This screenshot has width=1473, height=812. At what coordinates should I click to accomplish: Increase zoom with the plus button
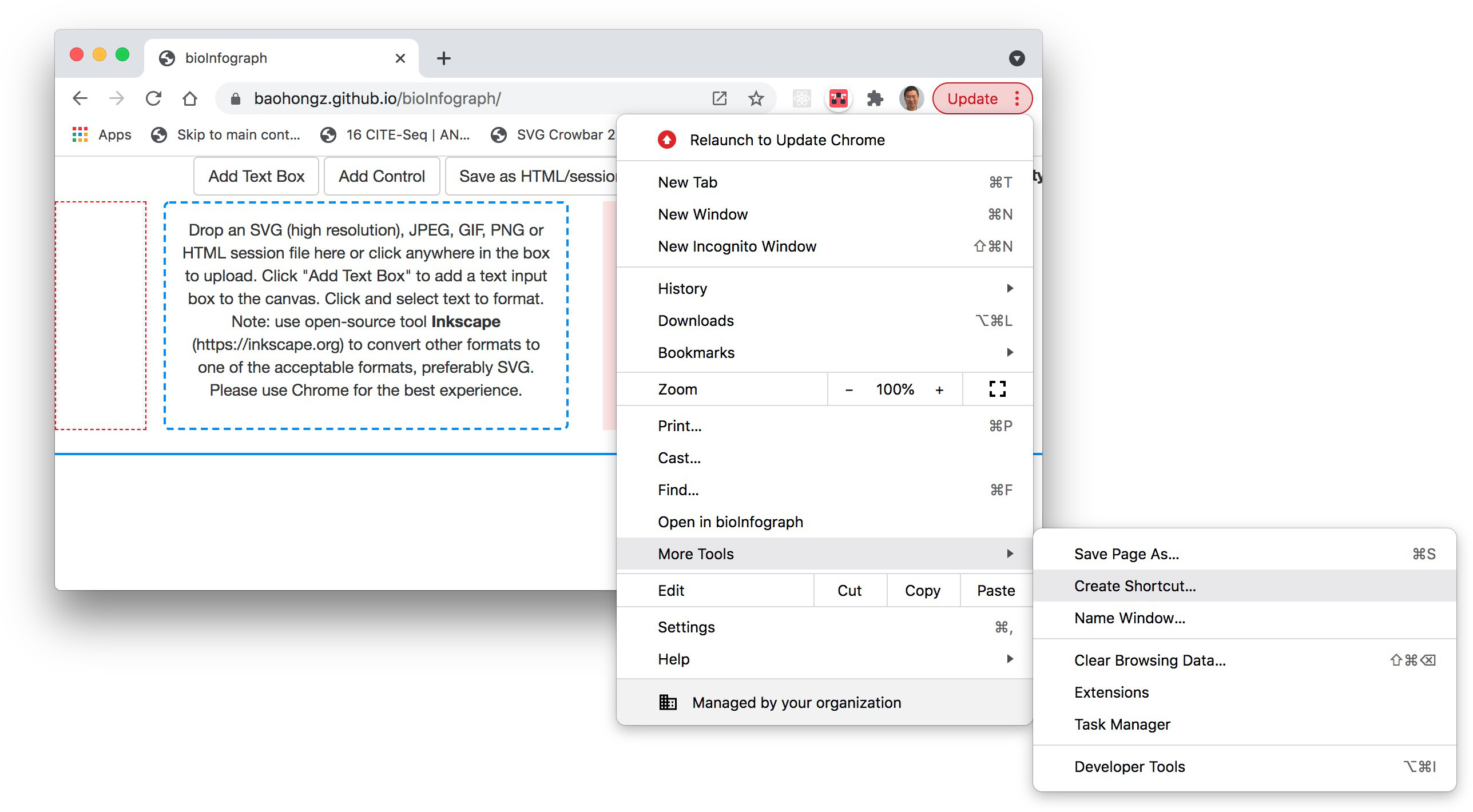coord(939,389)
